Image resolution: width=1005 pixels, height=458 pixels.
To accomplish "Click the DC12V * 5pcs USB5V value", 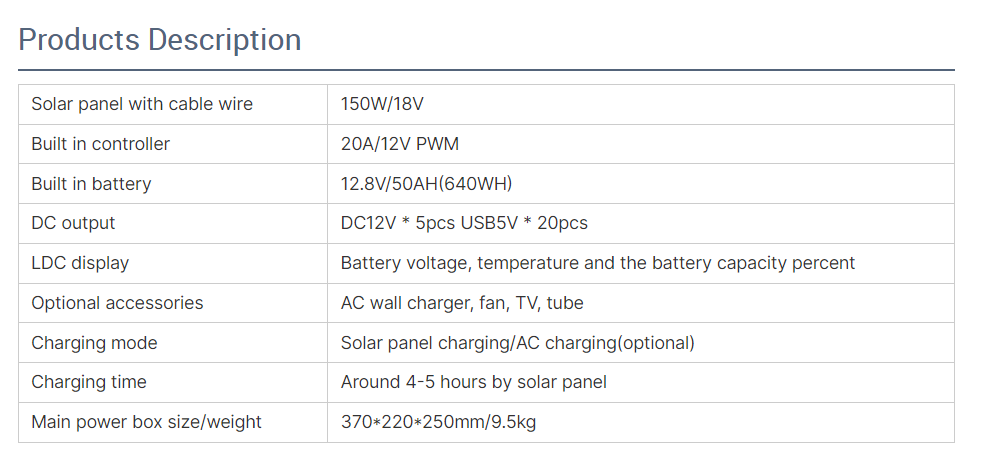I will pos(464,223).
